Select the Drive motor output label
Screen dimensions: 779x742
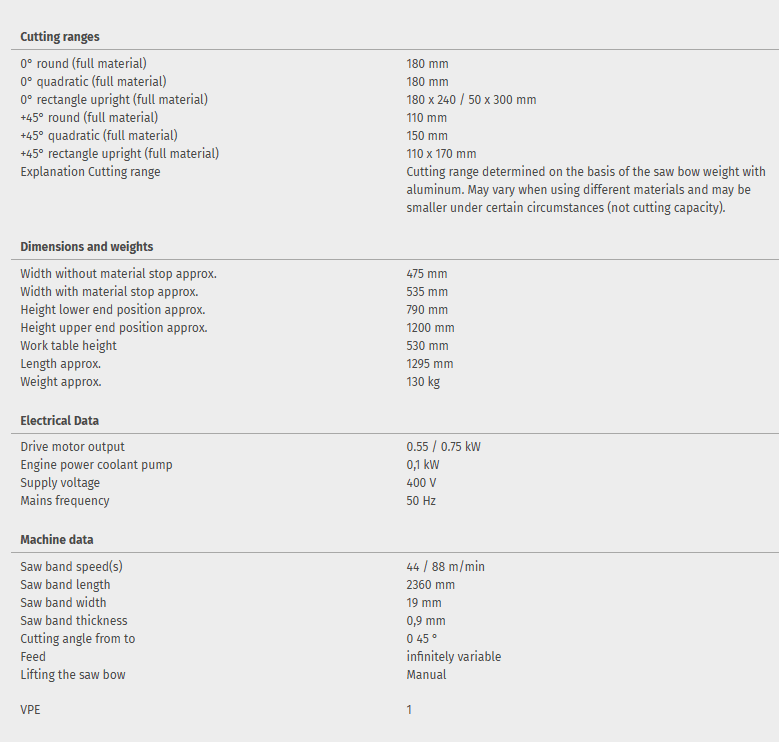tap(73, 447)
